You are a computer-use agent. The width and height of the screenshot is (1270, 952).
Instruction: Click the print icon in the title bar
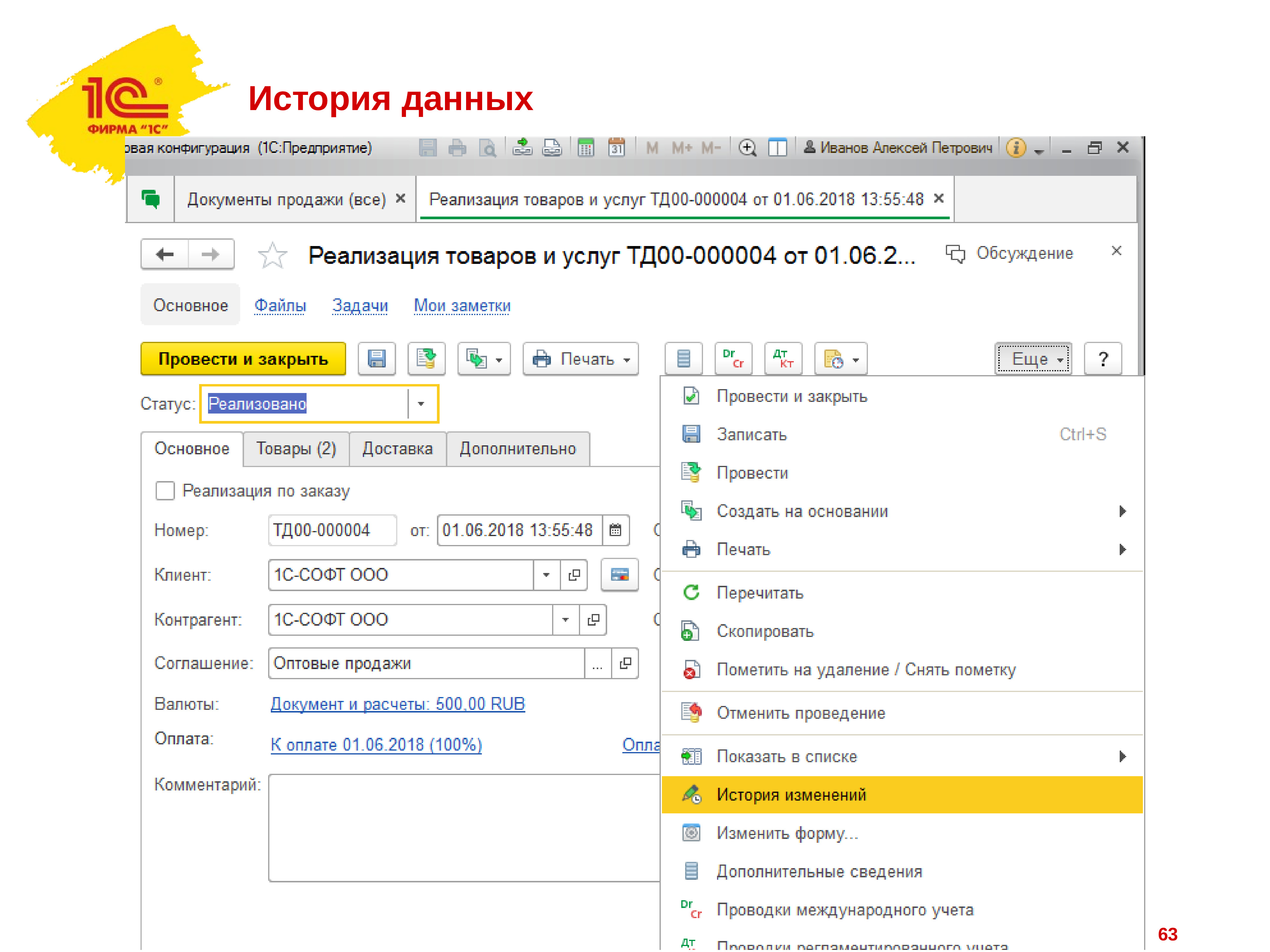point(457,148)
